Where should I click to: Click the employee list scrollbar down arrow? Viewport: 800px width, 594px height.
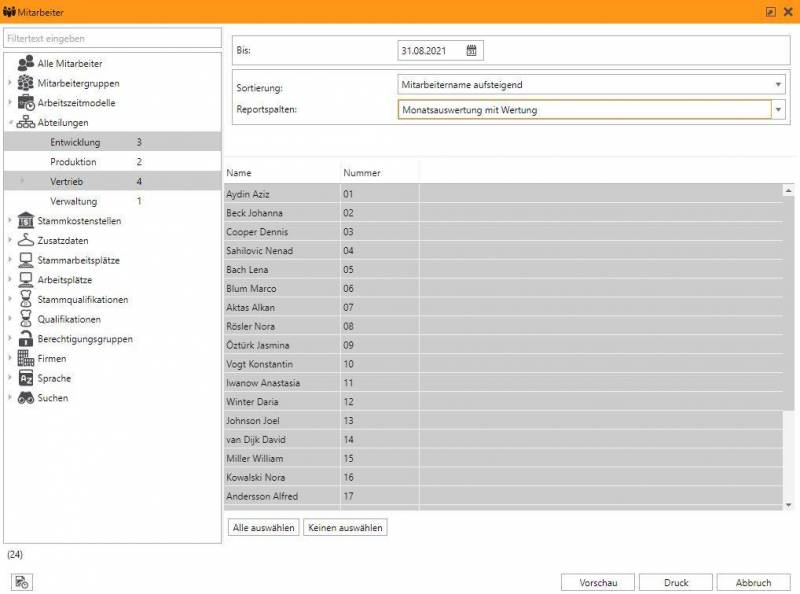pyautogui.click(x=788, y=505)
